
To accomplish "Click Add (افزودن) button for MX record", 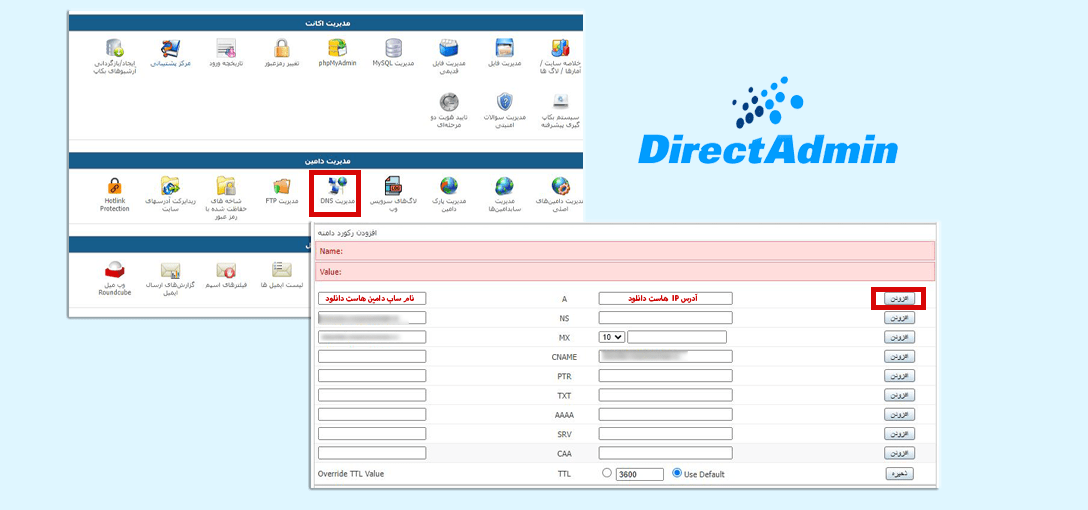I will (899, 337).
